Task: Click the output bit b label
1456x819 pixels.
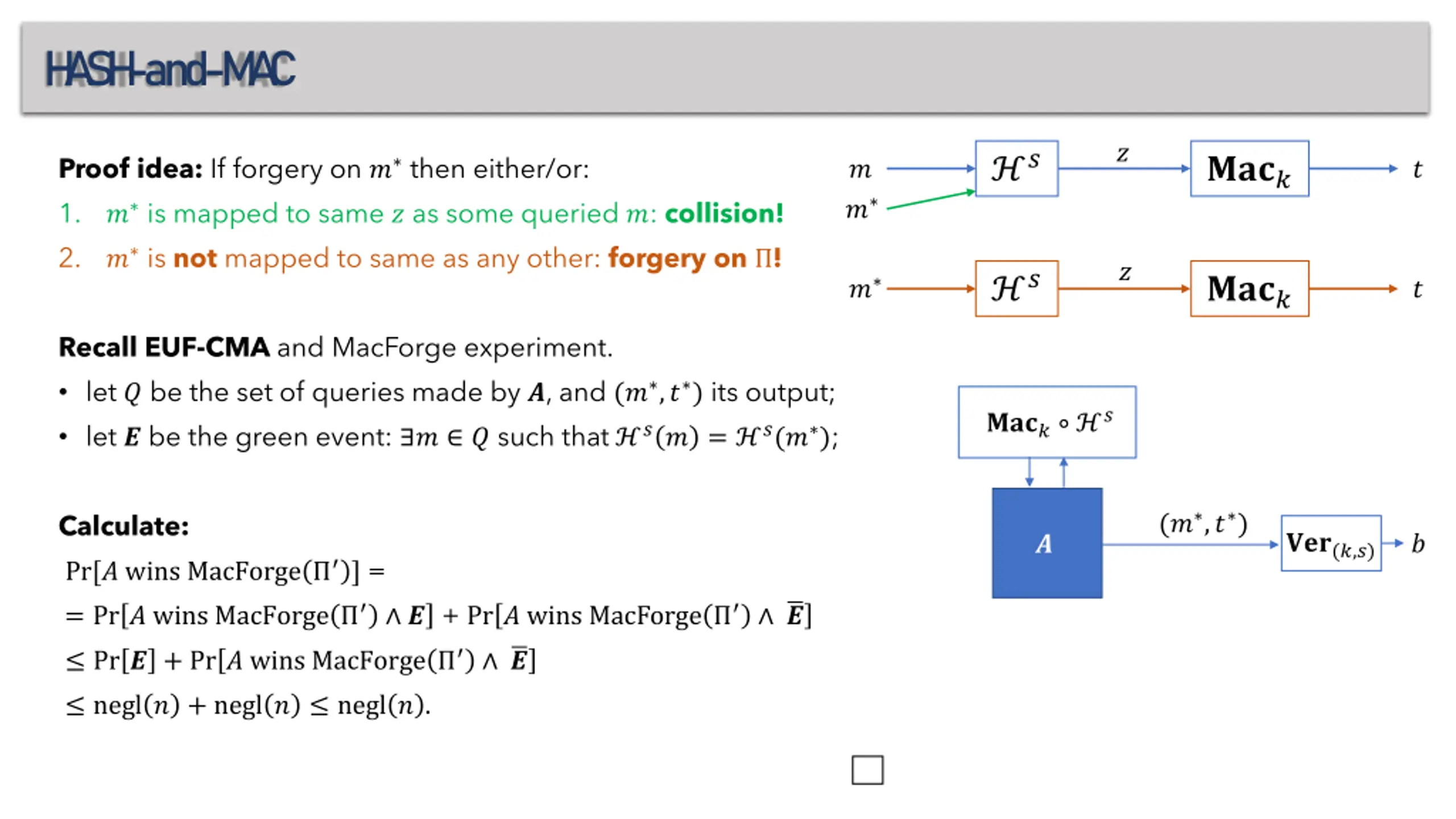Action: tap(1418, 544)
